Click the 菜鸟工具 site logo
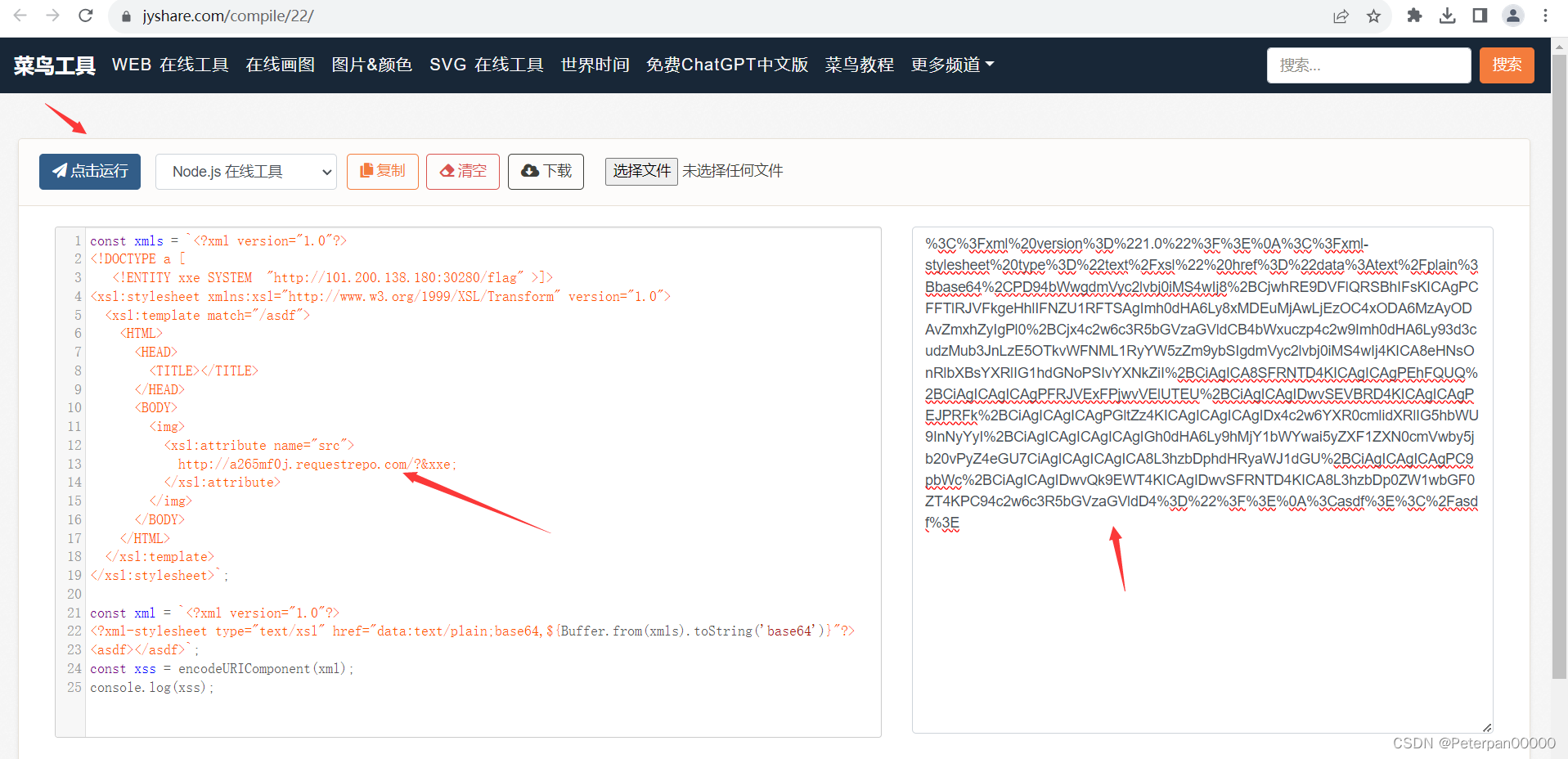This screenshot has width=1568, height=759. click(54, 65)
